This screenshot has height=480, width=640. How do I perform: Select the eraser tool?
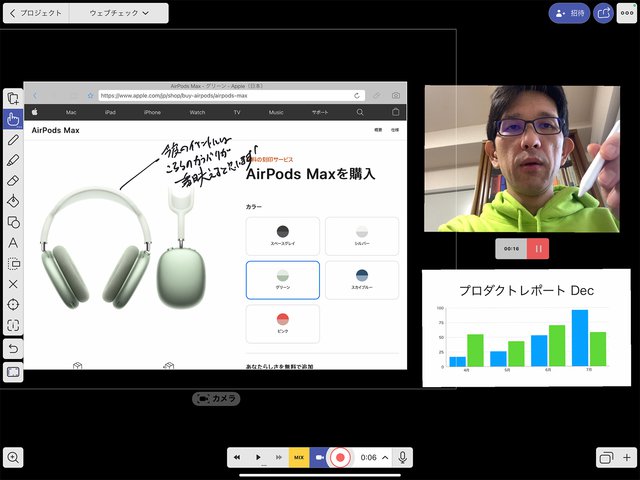[x=13, y=181]
